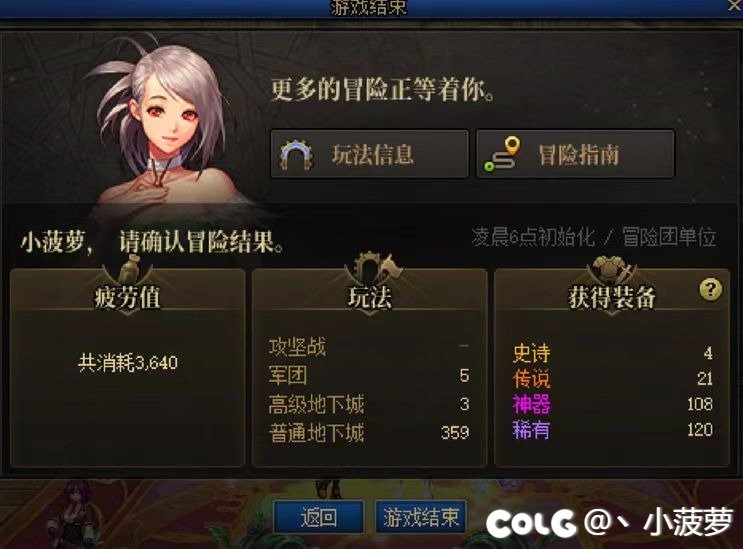Click the 返回 return button

point(319,517)
